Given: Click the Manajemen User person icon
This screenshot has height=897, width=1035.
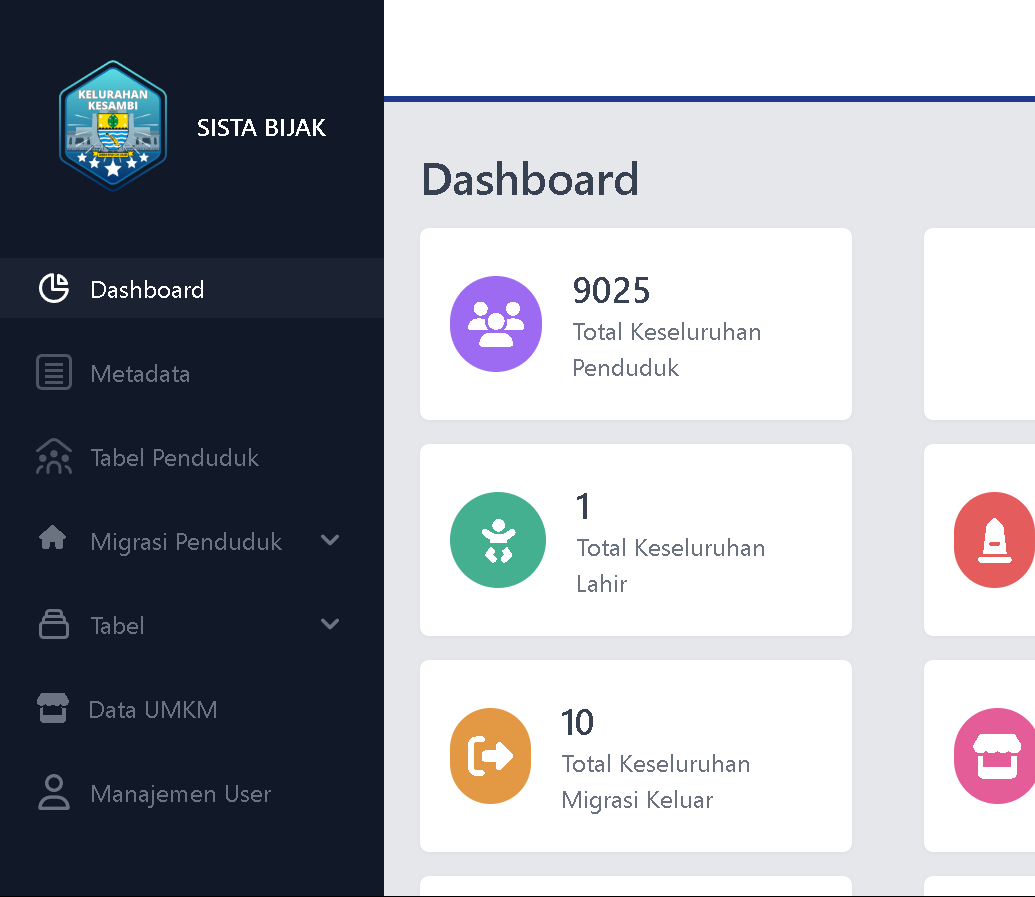Looking at the screenshot, I should [x=53, y=793].
